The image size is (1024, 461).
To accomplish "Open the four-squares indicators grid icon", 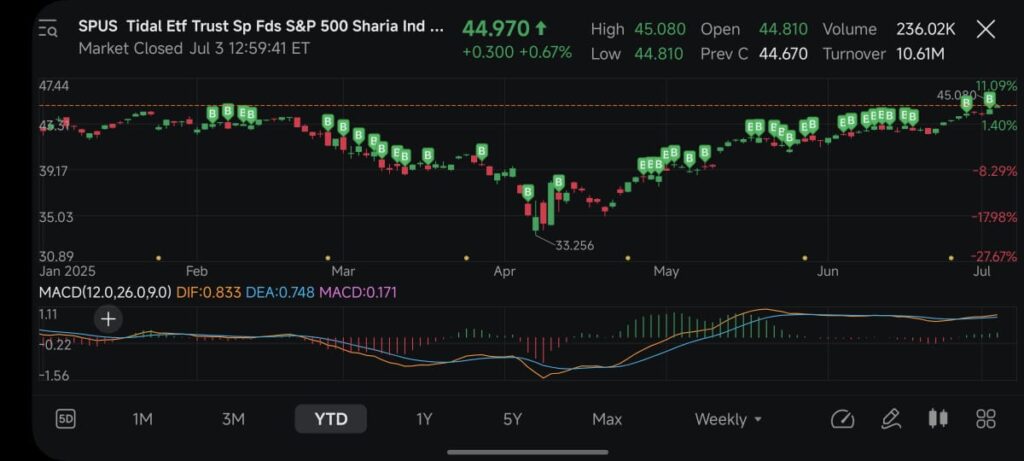I will pos(986,419).
